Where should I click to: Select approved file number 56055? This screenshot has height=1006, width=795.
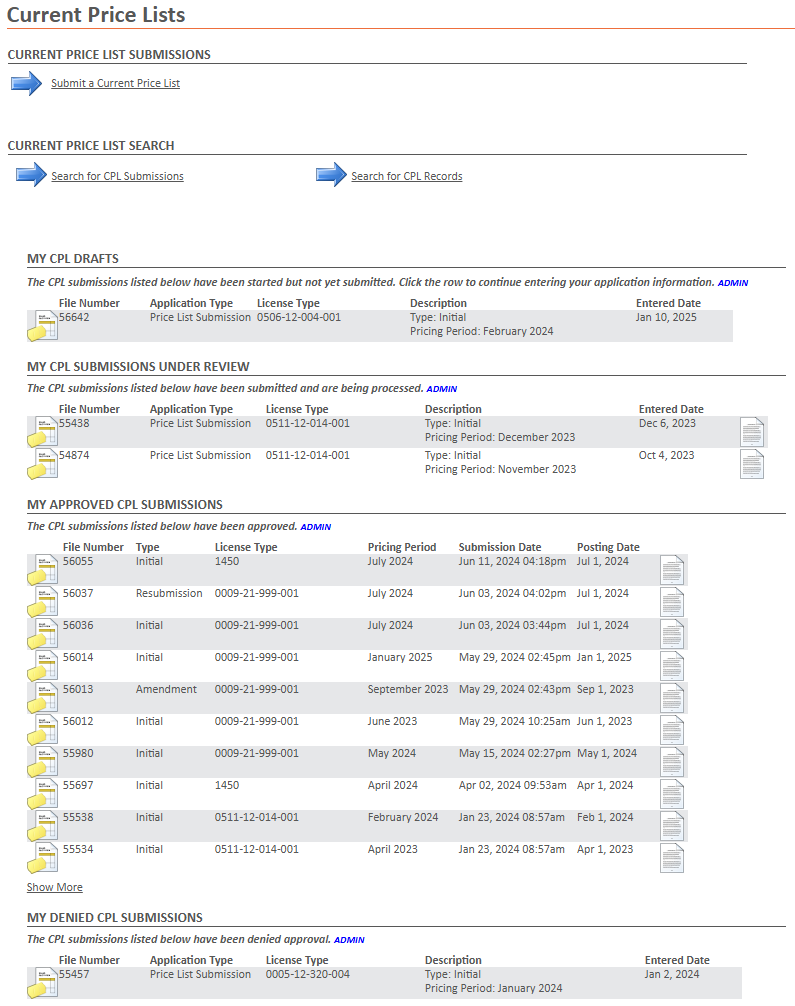(x=78, y=561)
